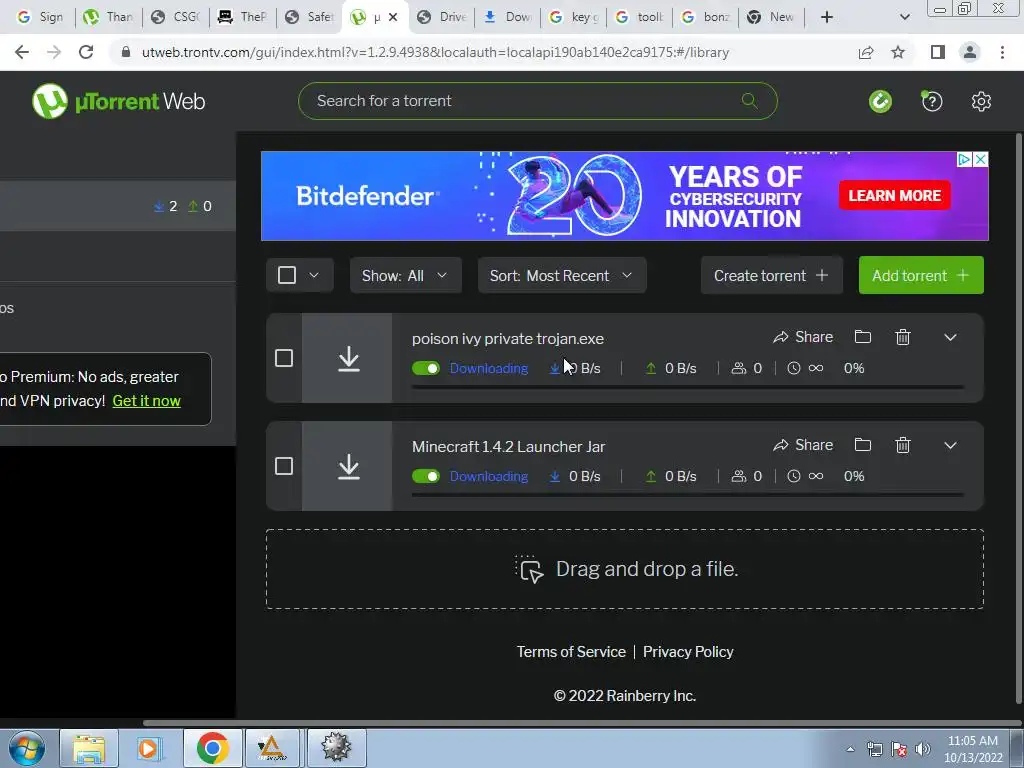This screenshot has width=1024, height=768.
Task: Delete the poison ivy private trojan.exe torrent
Action: (903, 337)
